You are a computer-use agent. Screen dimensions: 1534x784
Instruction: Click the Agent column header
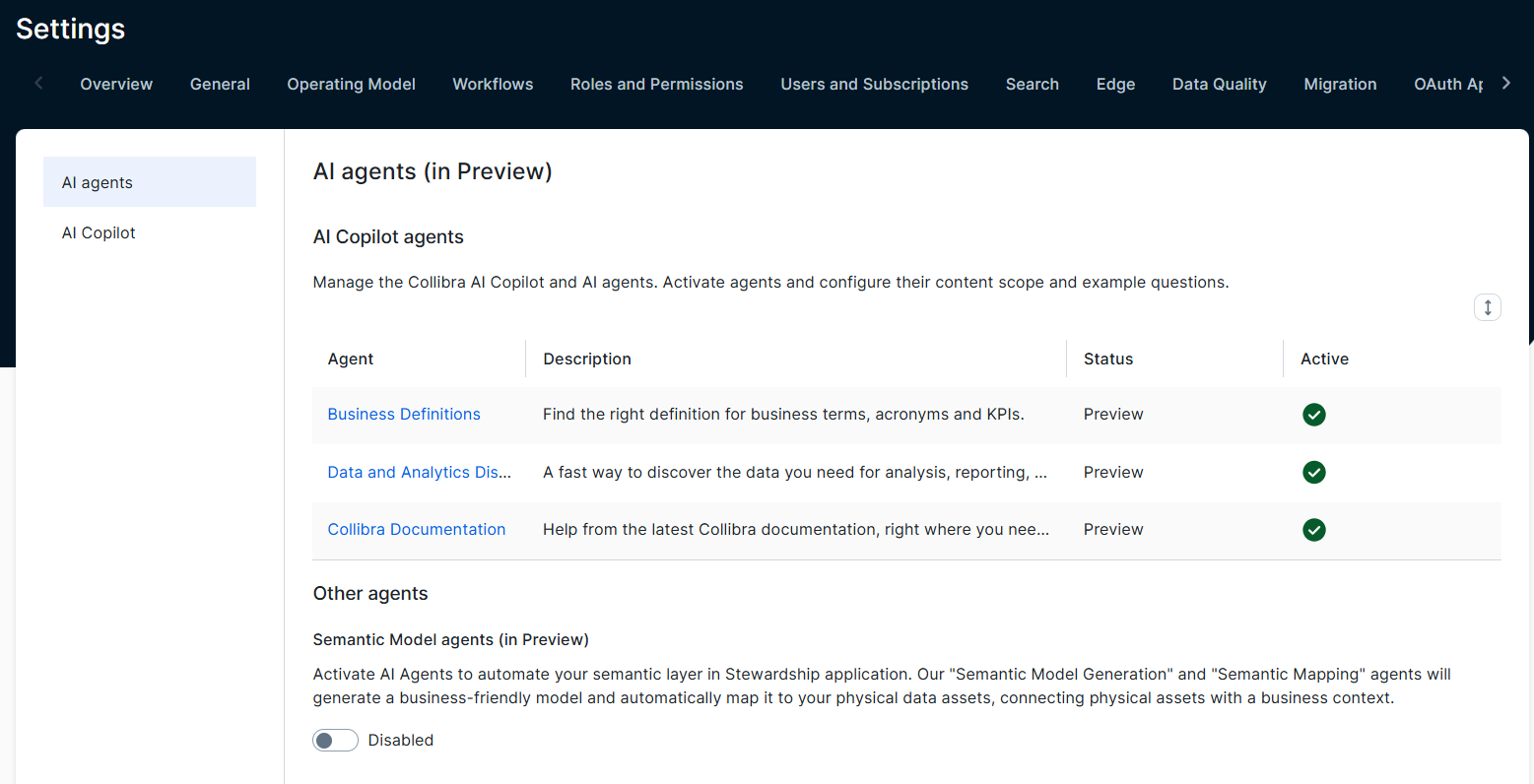coord(351,359)
